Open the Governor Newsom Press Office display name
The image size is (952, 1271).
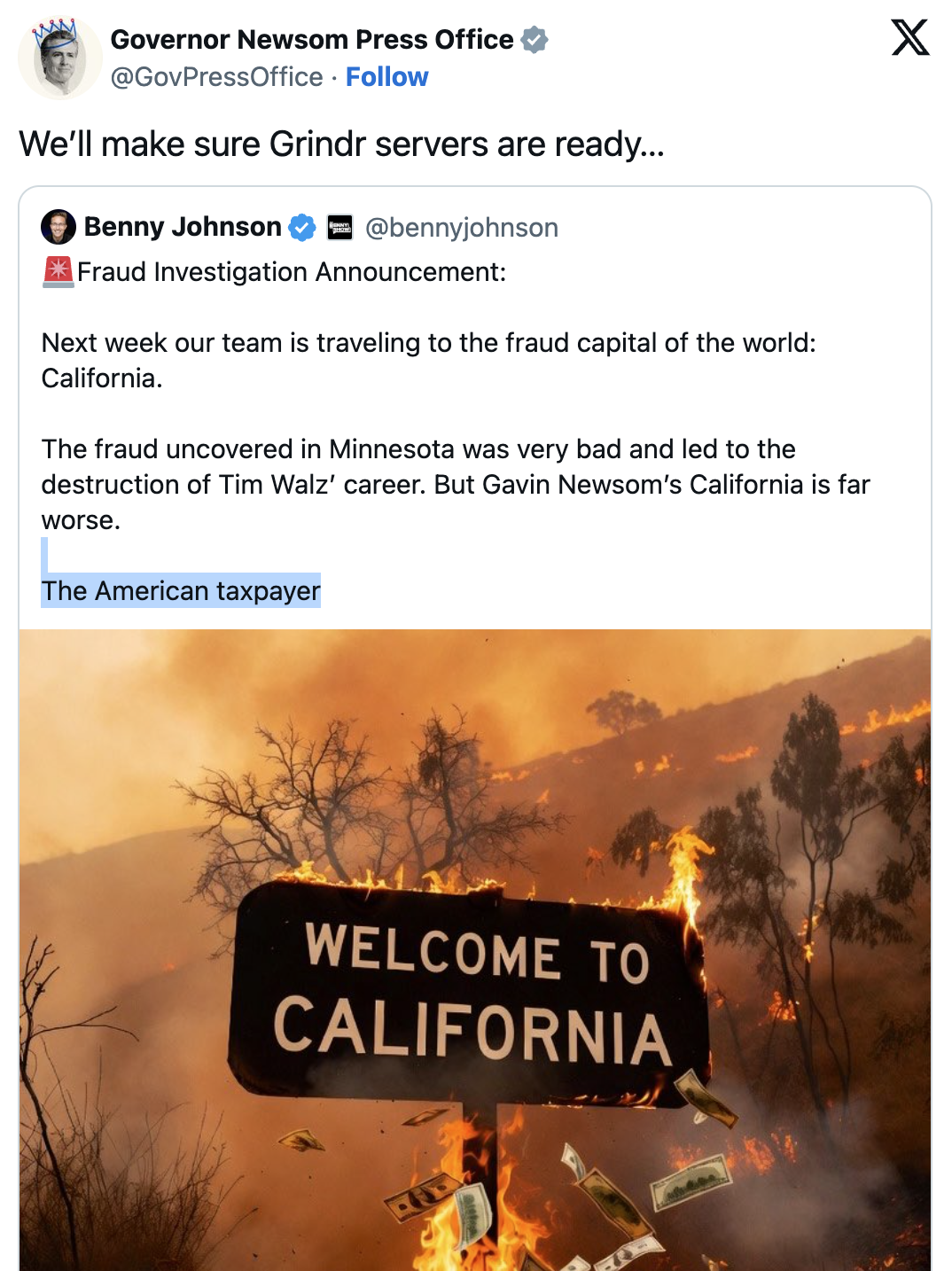312,40
